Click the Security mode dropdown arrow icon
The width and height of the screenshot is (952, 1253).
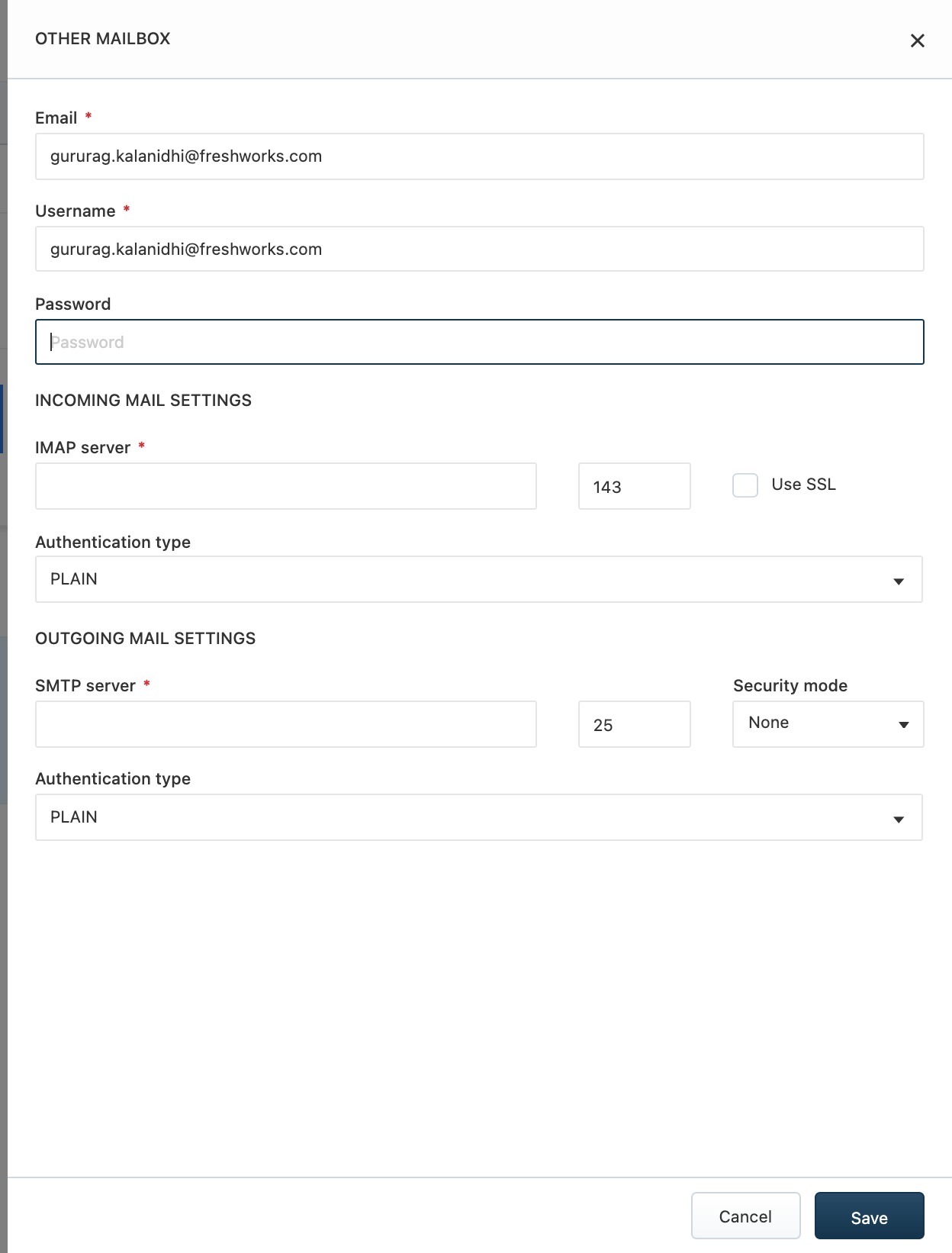(x=904, y=725)
